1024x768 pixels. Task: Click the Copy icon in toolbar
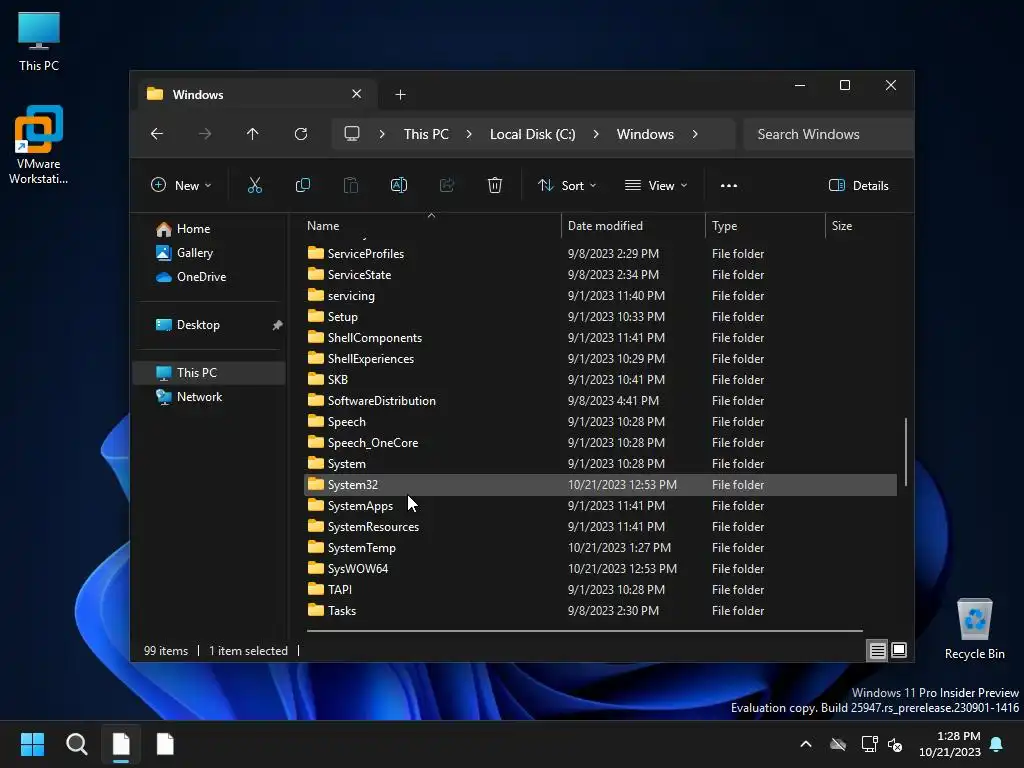303,186
